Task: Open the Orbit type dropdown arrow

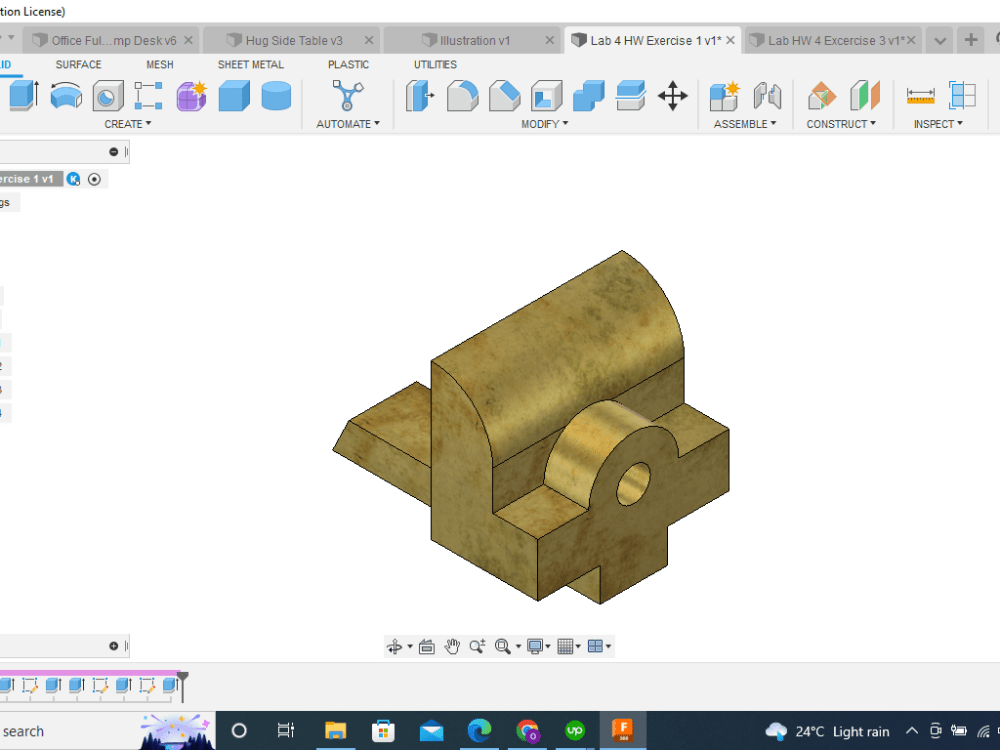Action: pos(410,647)
